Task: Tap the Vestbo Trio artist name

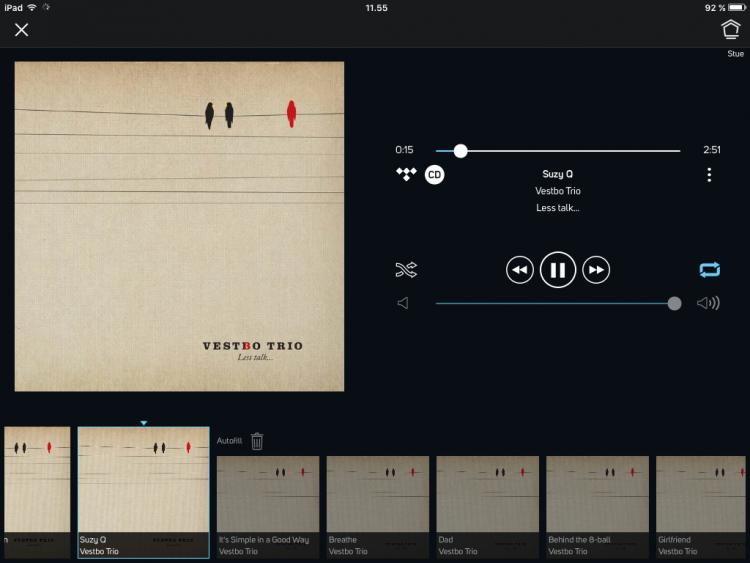Action: pyautogui.click(x=558, y=191)
